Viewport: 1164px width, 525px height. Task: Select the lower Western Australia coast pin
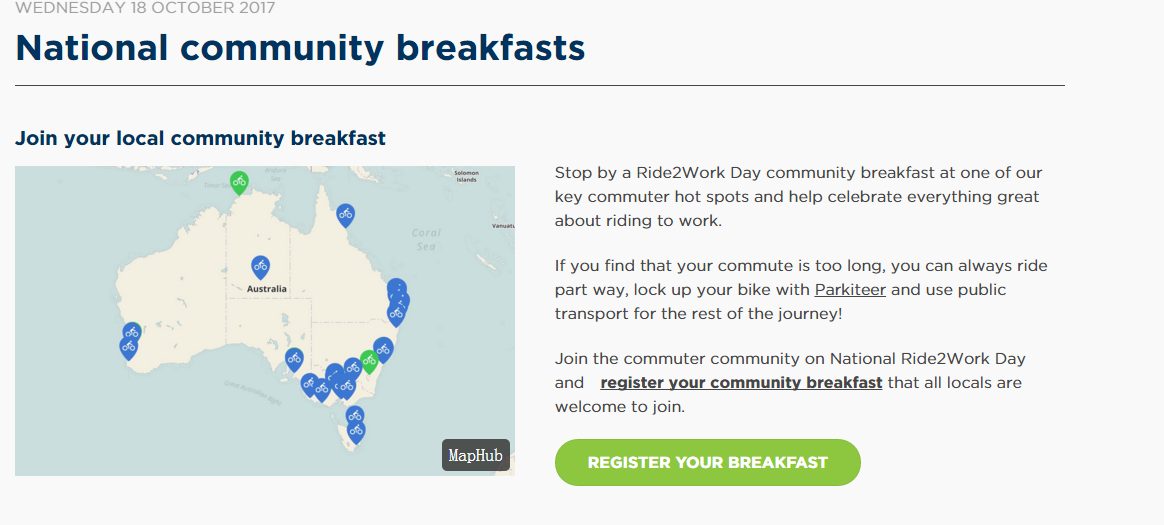point(128,348)
